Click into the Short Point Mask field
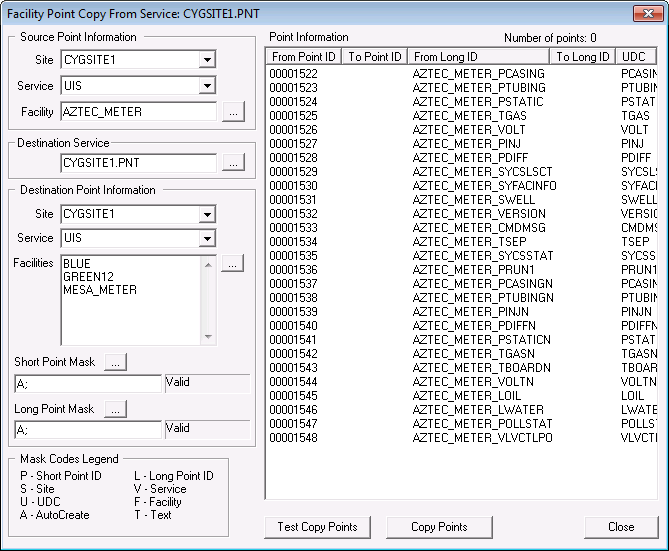669x551 pixels. tap(88, 384)
